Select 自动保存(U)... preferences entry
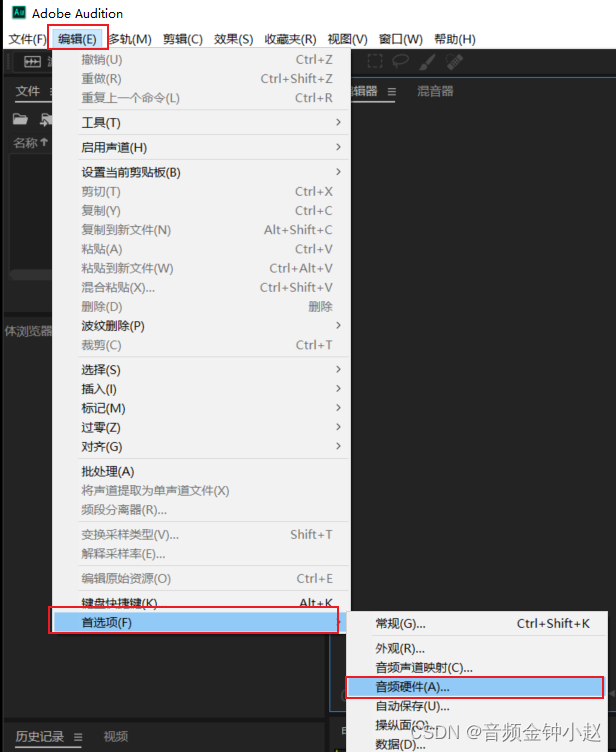 [x=477, y=706]
